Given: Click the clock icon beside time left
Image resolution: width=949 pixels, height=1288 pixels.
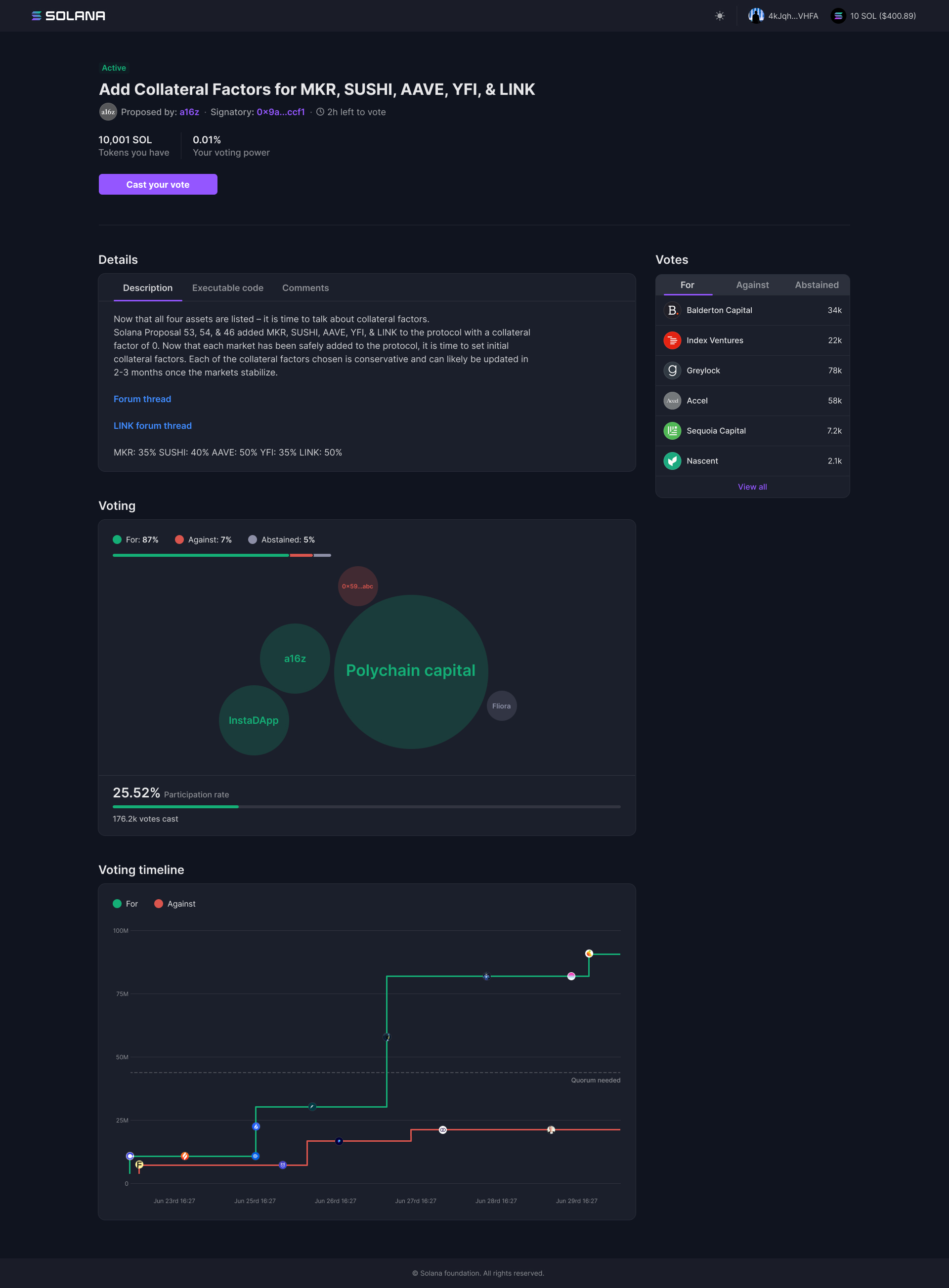Looking at the screenshot, I should click(320, 112).
